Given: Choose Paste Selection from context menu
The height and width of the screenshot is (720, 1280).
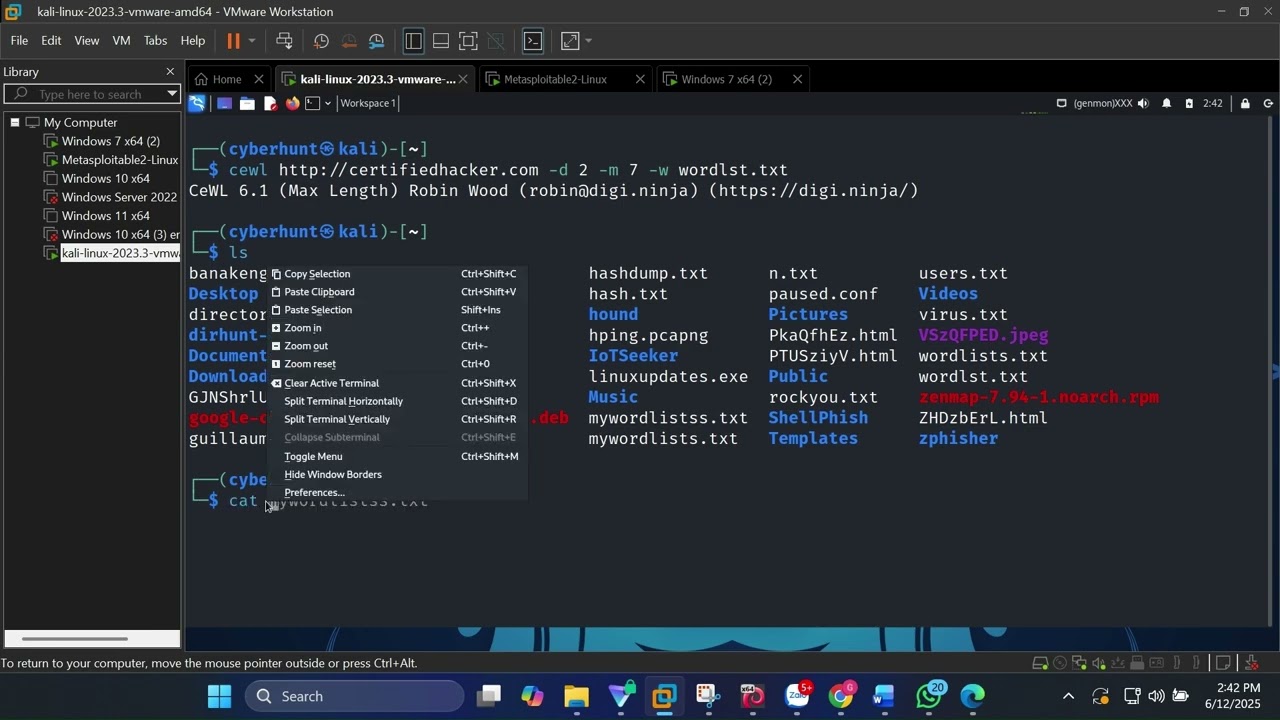Looking at the screenshot, I should coord(397,310).
